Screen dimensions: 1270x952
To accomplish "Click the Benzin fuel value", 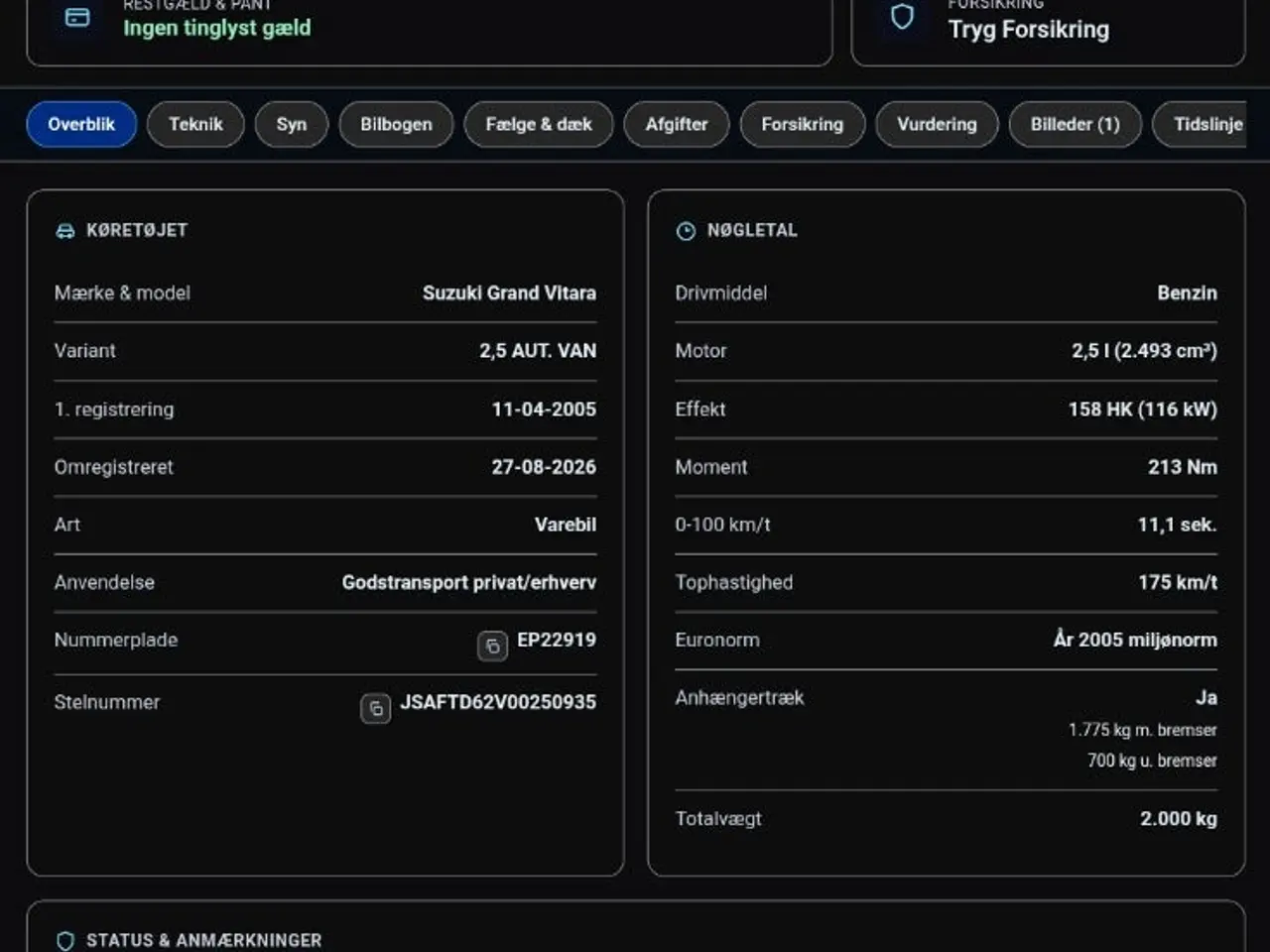I will (x=1187, y=293).
